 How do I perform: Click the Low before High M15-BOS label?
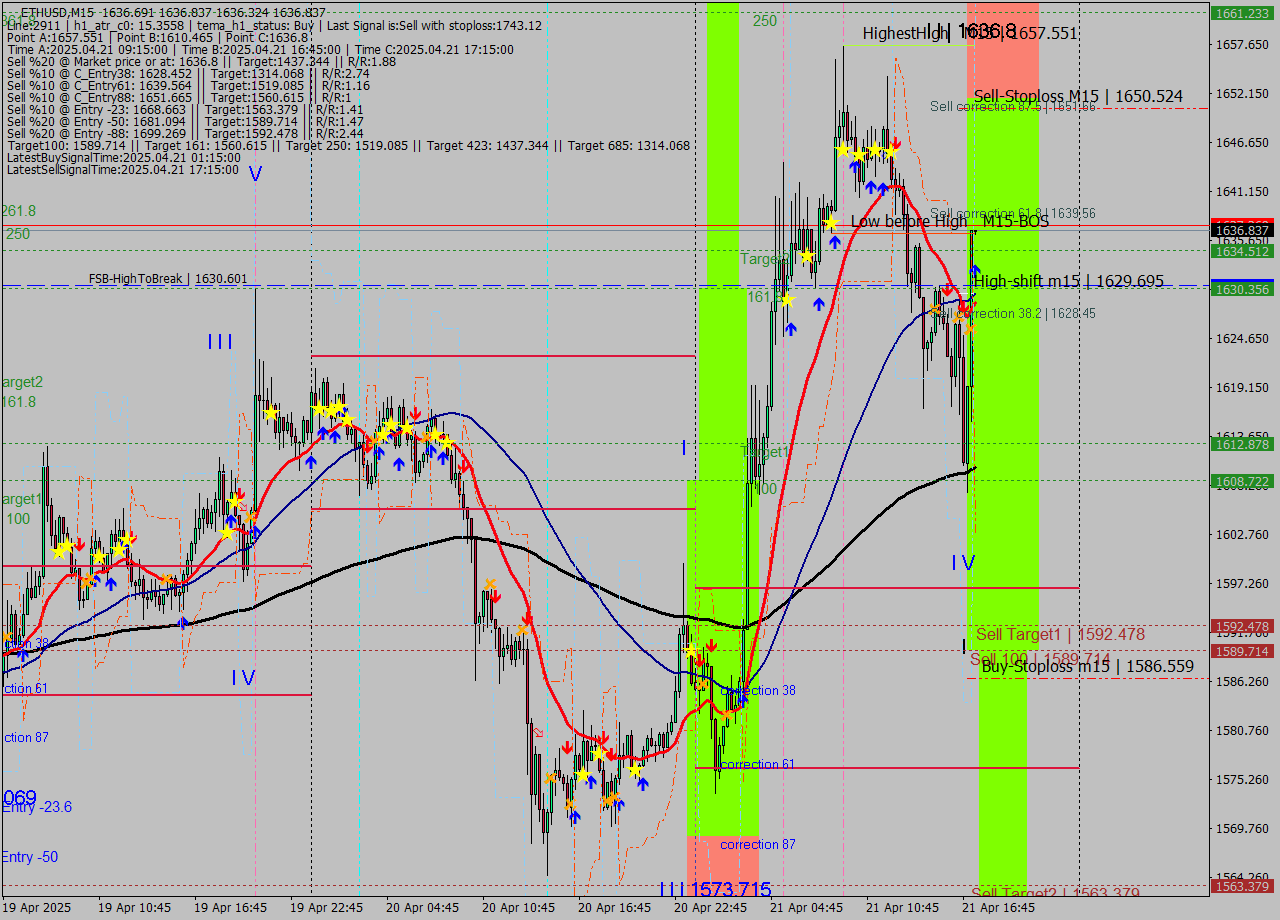click(x=949, y=221)
